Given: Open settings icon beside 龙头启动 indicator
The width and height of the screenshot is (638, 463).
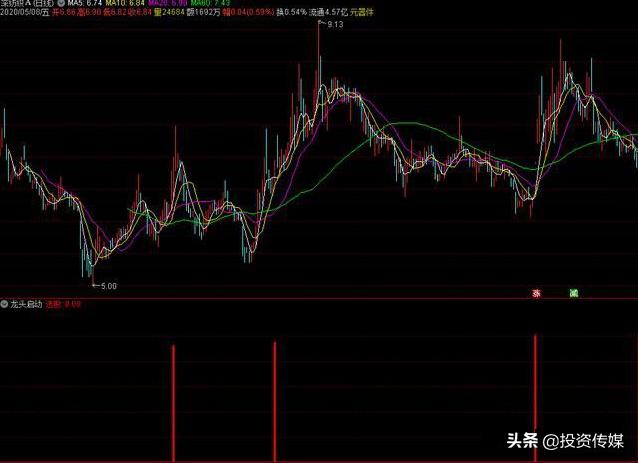Looking at the screenshot, I should click(x=4, y=304).
